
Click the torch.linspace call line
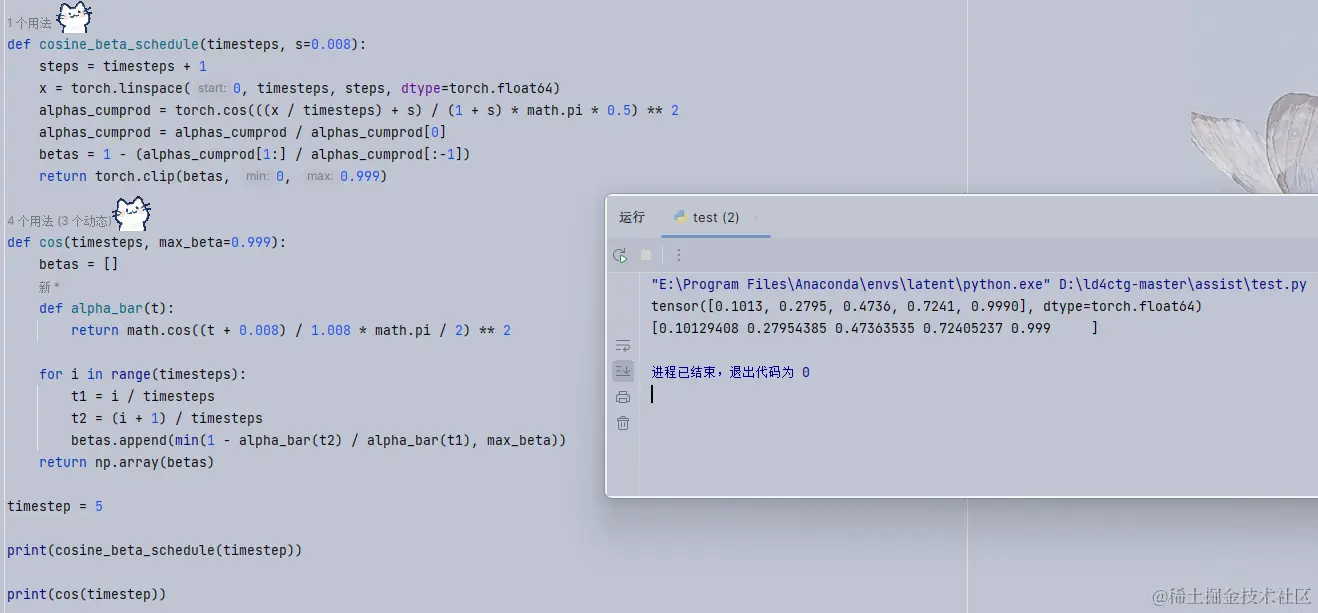[x=300, y=88]
